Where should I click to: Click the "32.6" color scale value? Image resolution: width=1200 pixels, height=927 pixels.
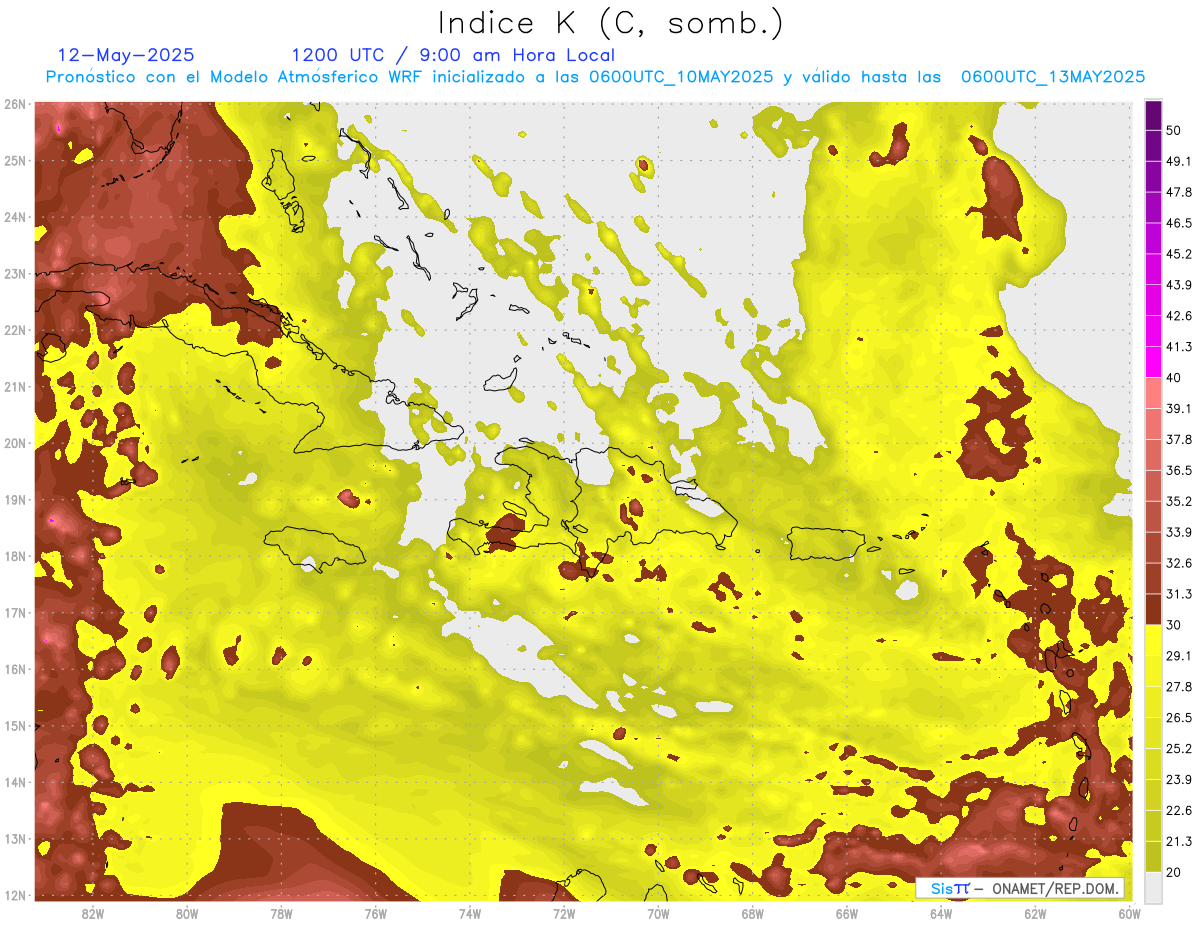coord(1178,563)
